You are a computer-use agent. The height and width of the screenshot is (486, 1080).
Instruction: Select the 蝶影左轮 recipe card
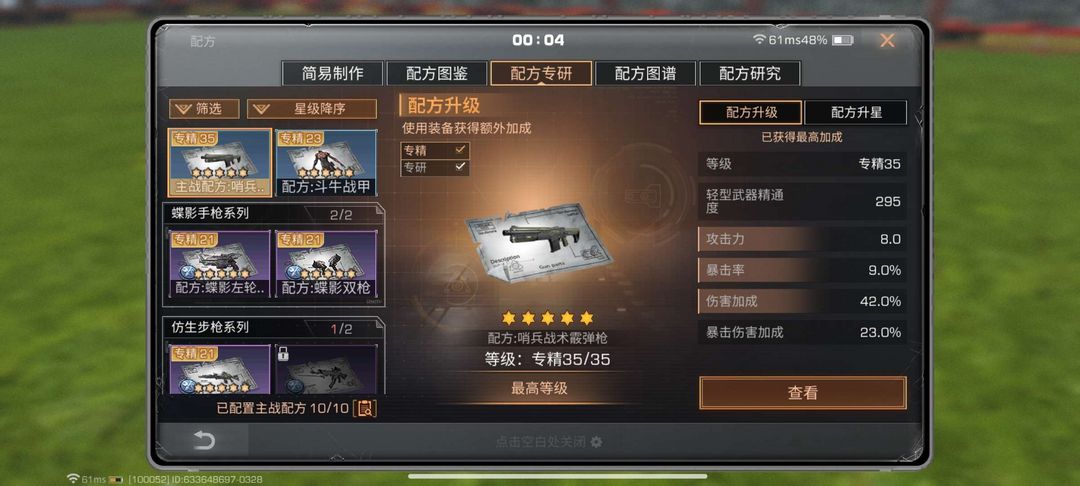coord(220,264)
